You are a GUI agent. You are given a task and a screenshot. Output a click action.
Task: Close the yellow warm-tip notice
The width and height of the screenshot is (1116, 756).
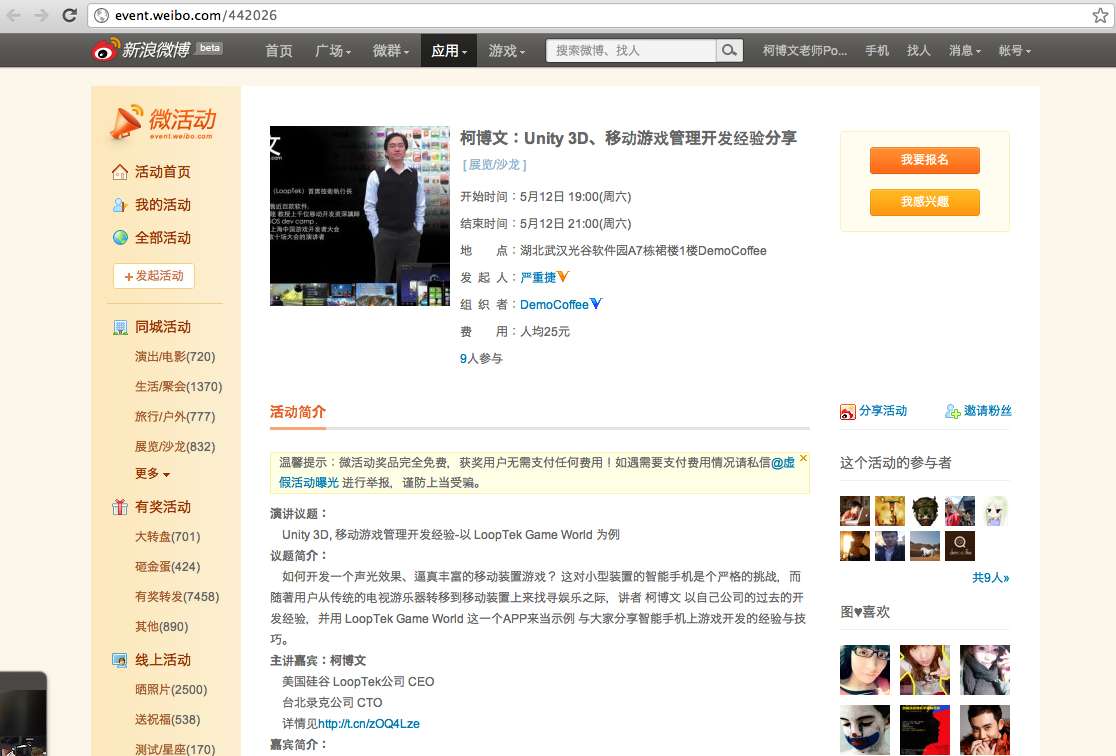804,458
